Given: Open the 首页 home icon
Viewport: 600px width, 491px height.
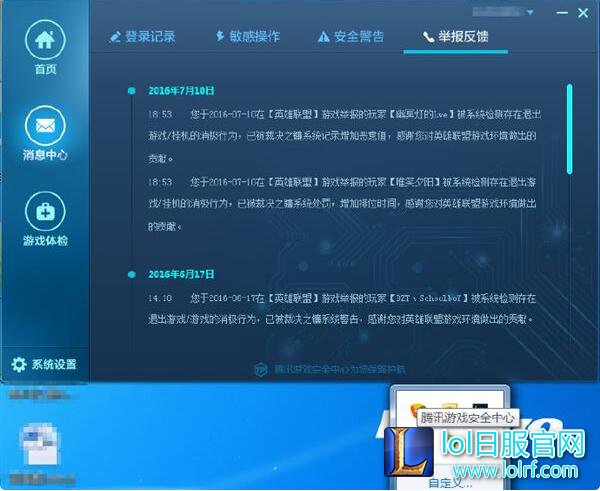Looking at the screenshot, I should tap(45, 40).
